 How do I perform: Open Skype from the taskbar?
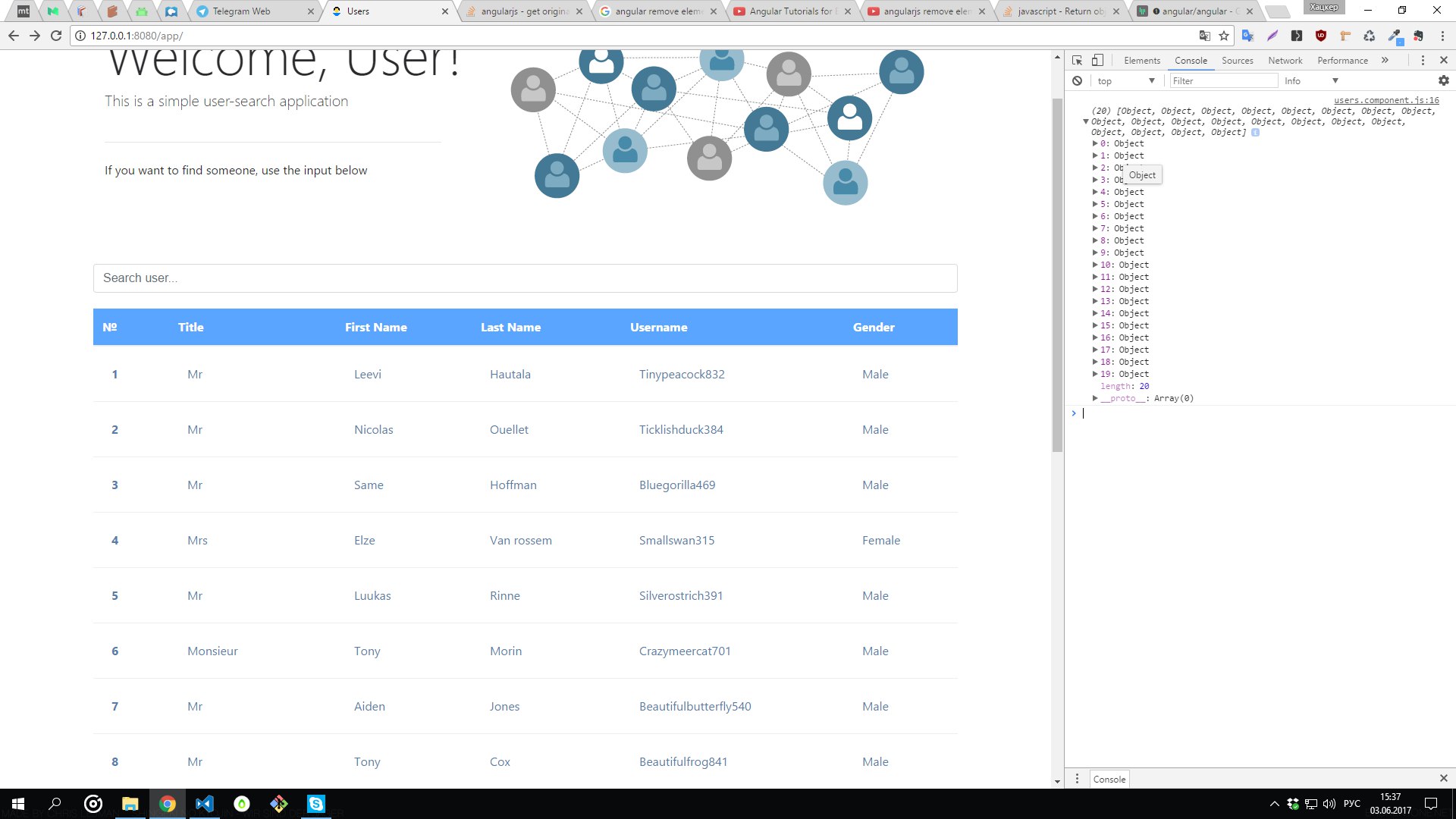[315, 804]
